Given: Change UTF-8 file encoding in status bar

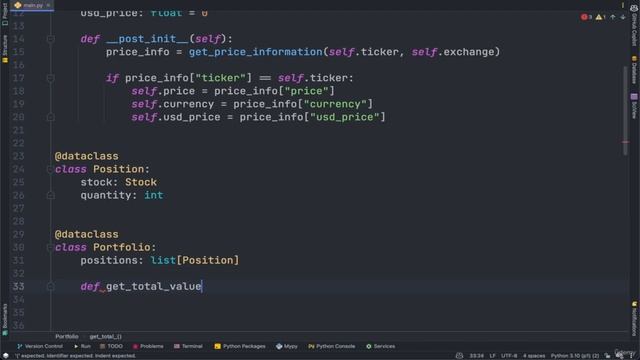Looking at the screenshot, I should (509, 356).
